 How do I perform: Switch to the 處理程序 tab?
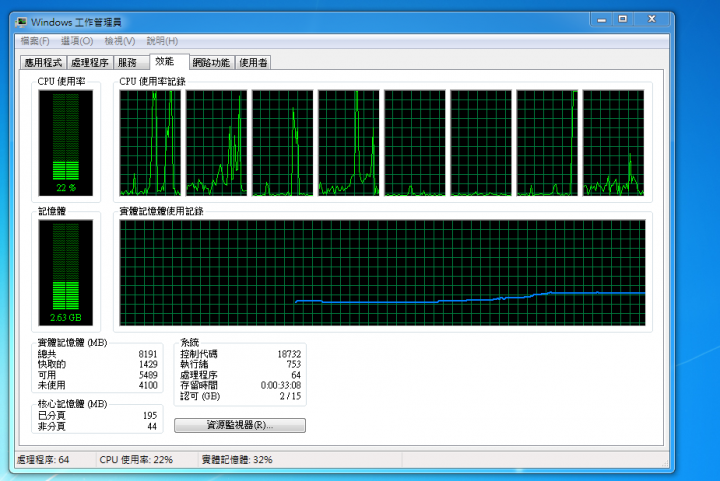(x=90, y=62)
